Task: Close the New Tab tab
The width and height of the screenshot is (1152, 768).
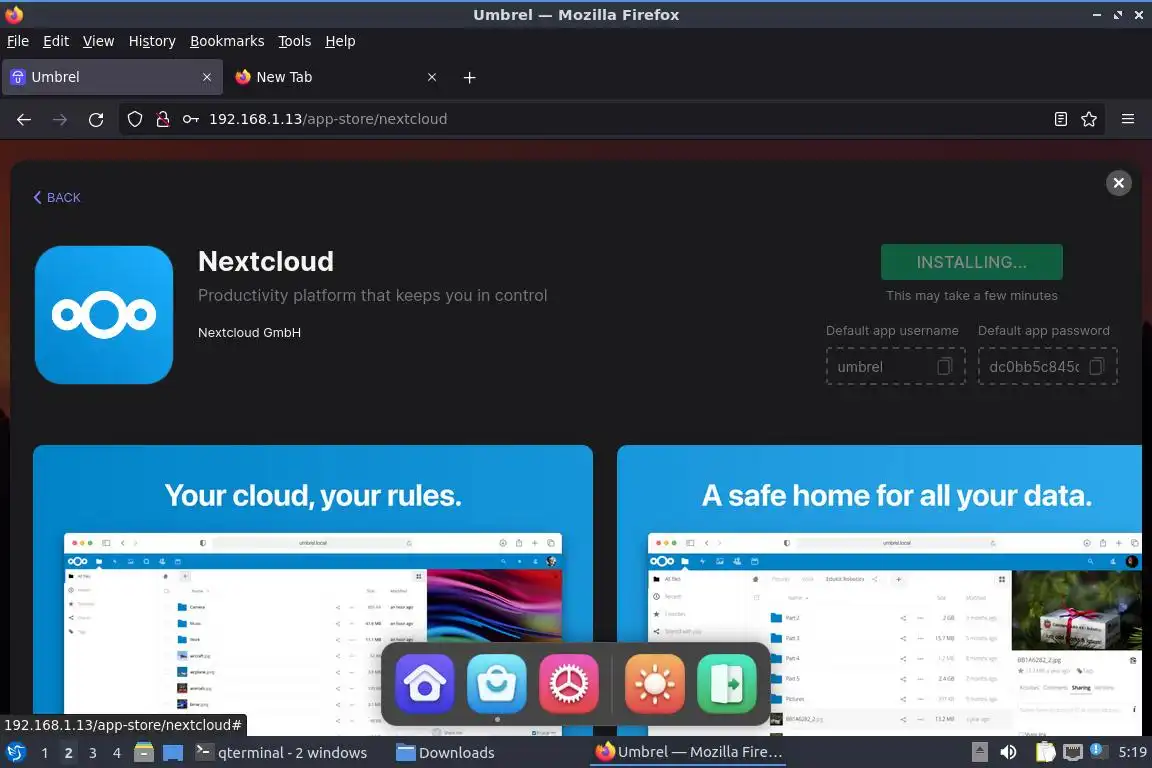Action: coord(432,77)
